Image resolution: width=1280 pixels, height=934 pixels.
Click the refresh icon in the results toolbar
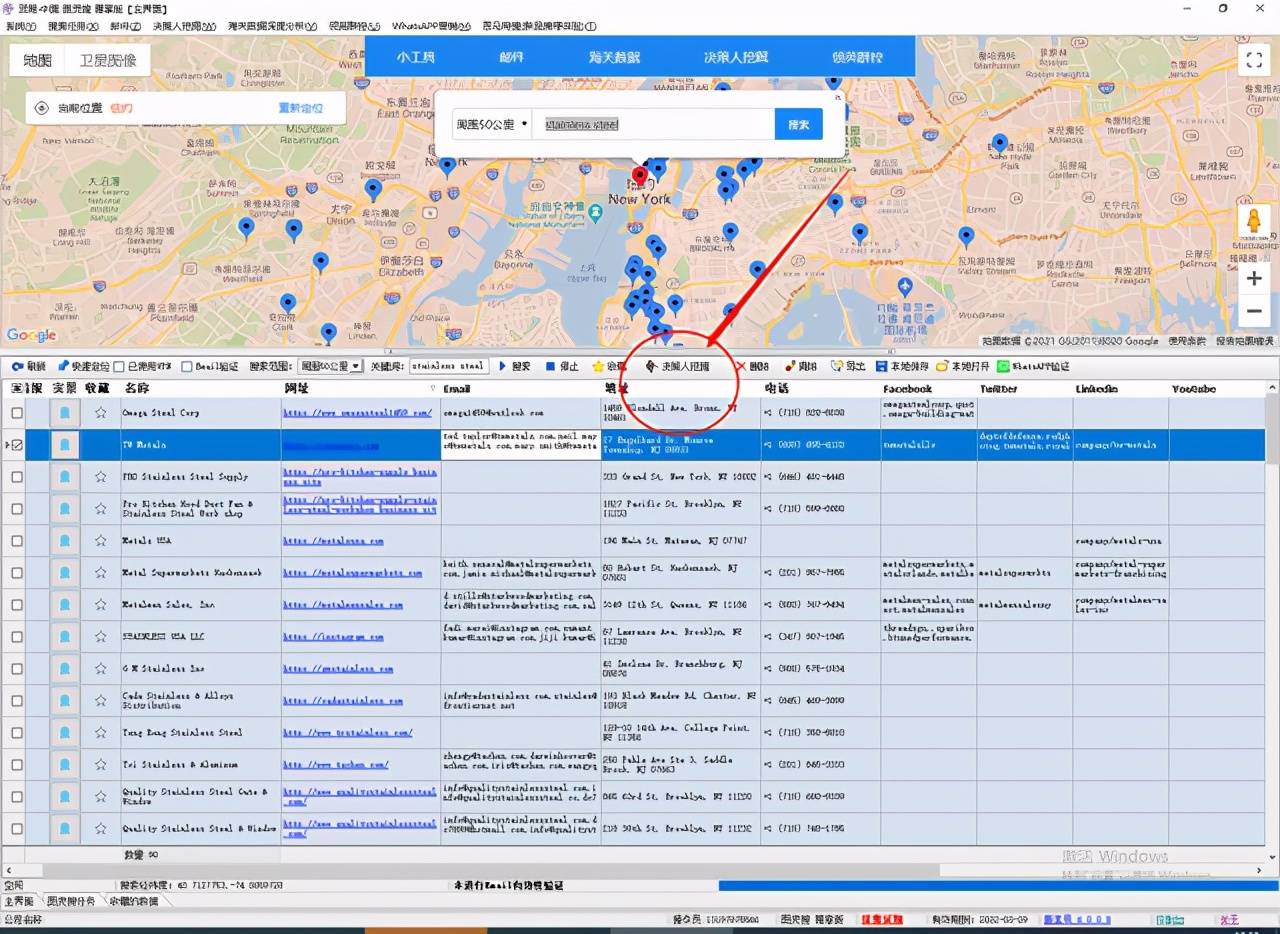17,367
